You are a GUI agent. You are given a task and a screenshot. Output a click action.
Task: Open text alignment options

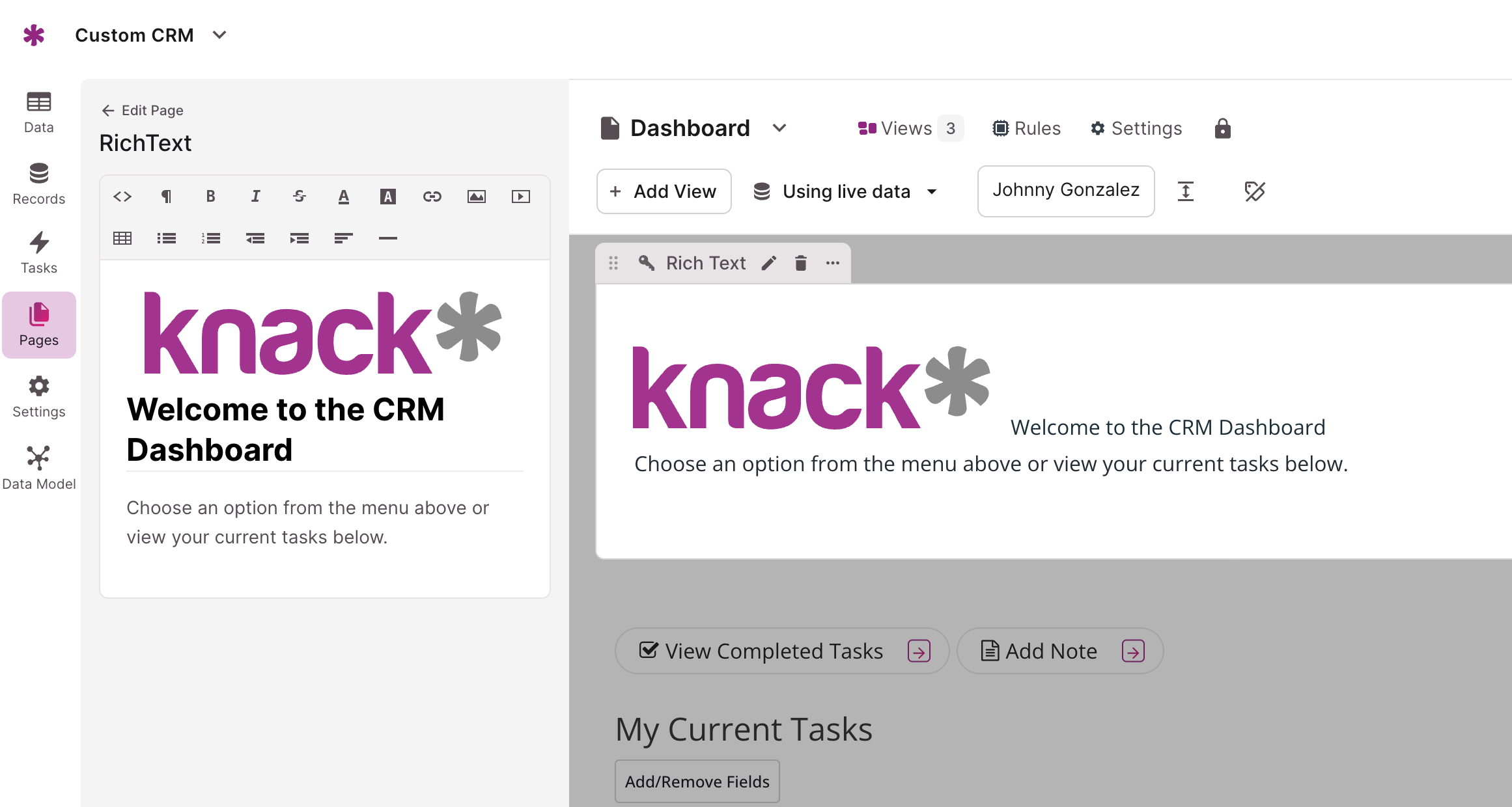344,238
